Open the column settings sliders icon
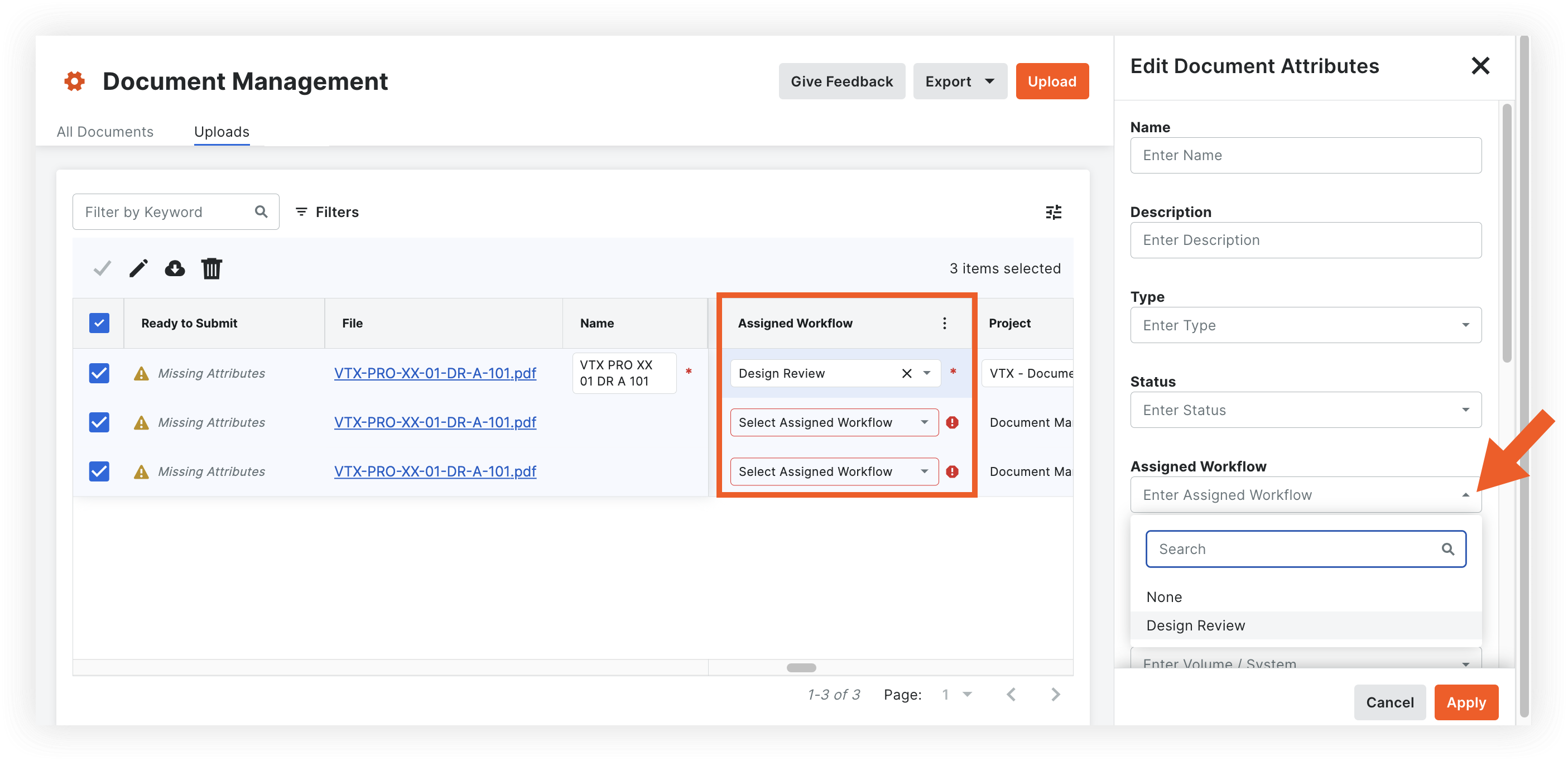The image size is (1568, 761). 1054,212
